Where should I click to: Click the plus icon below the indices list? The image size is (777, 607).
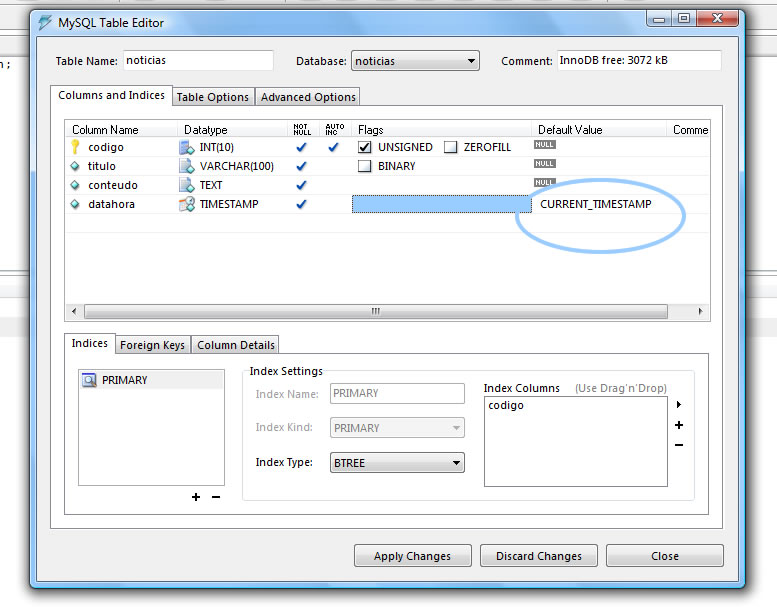(196, 497)
